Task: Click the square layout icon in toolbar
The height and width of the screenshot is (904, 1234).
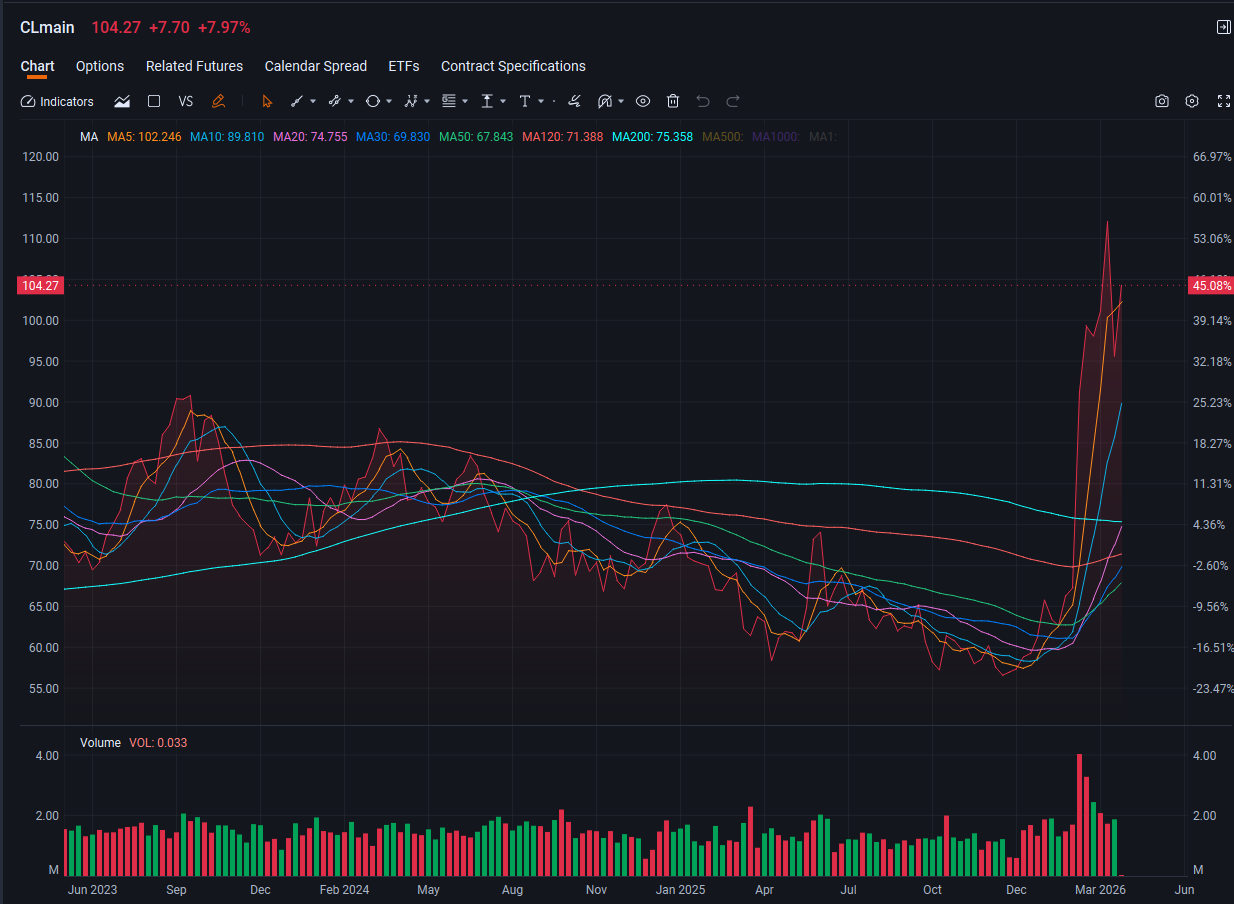Action: click(154, 101)
